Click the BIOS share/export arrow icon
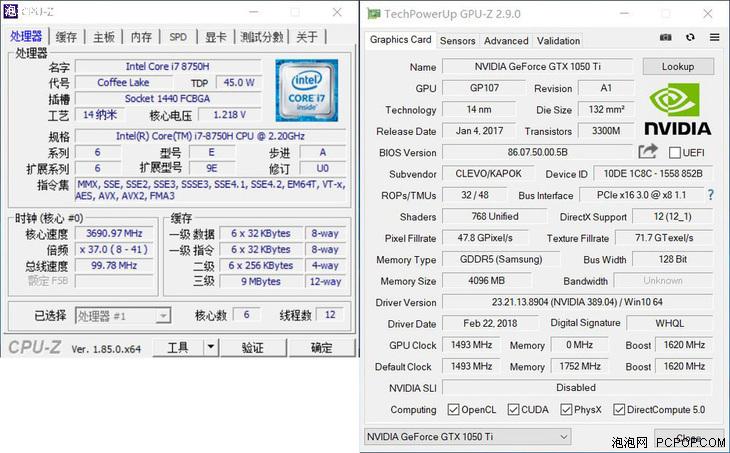 click(648, 151)
